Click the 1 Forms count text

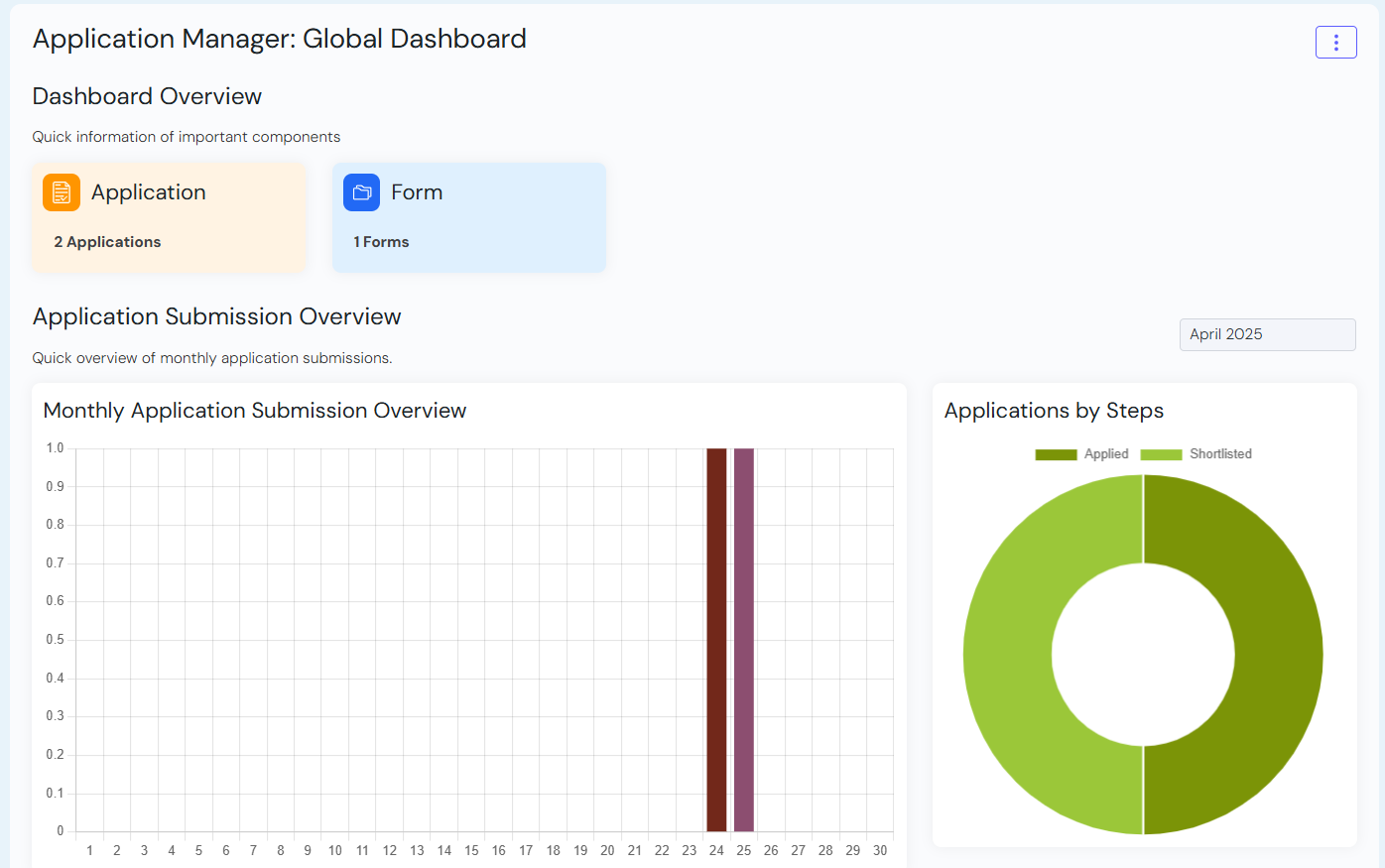click(x=382, y=242)
